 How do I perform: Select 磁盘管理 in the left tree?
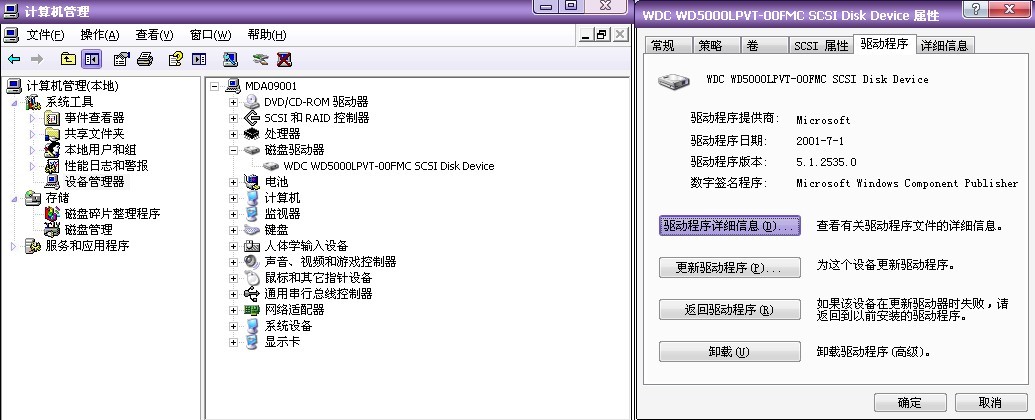coord(88,230)
